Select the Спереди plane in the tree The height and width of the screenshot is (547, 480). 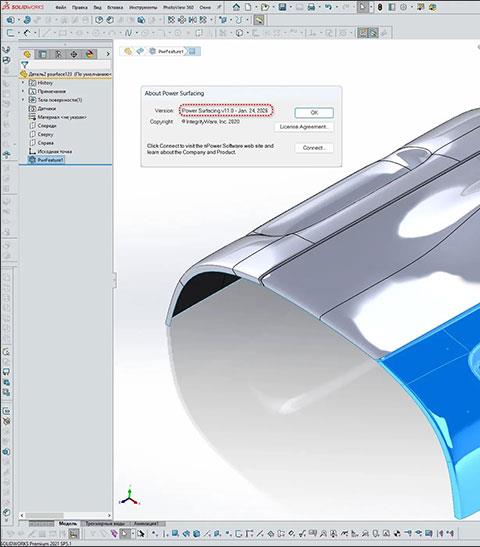point(43,126)
